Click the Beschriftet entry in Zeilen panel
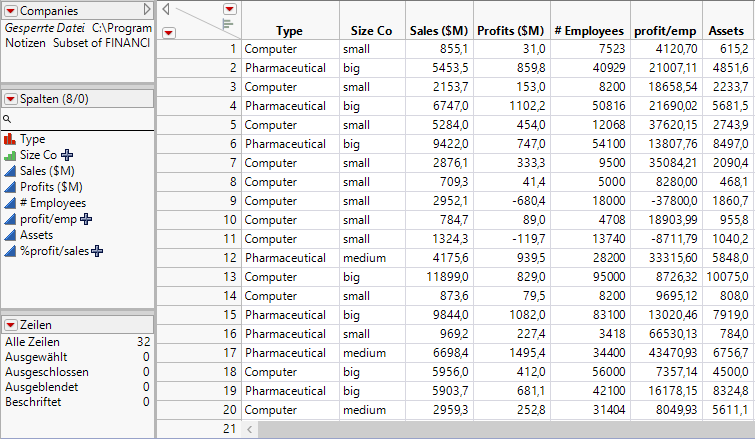This screenshot has height=439, width=755. click(x=78, y=402)
